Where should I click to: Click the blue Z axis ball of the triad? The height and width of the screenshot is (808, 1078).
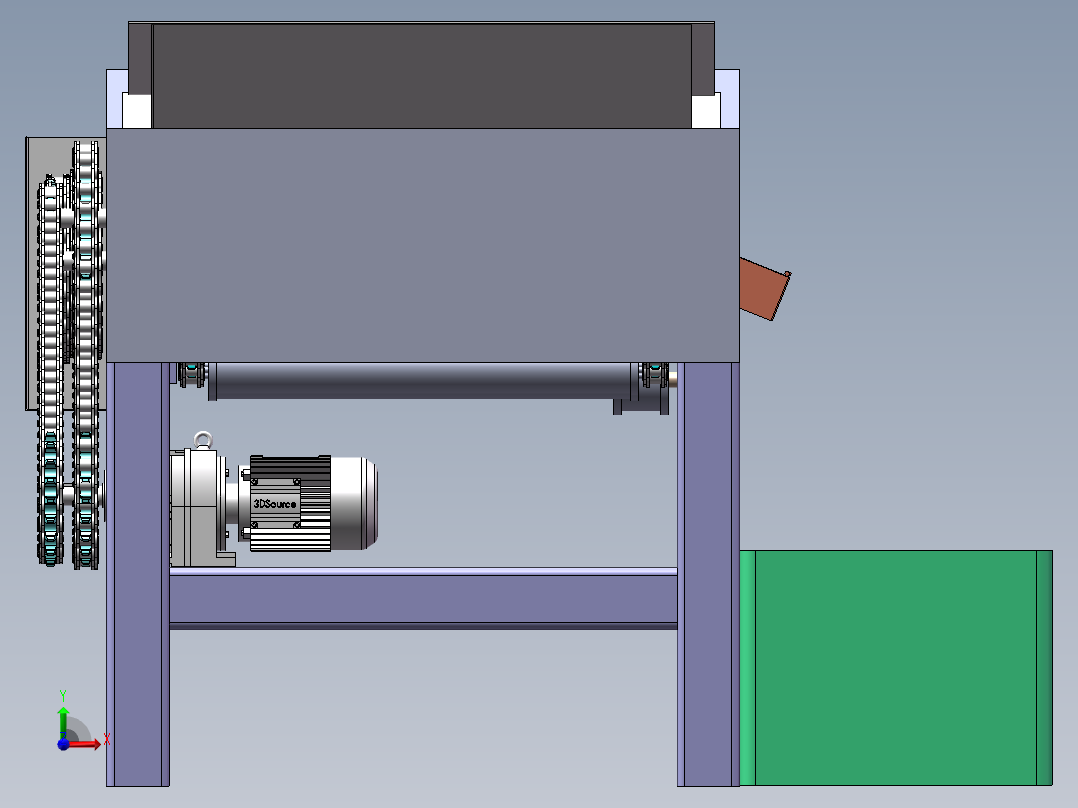[x=63, y=744]
